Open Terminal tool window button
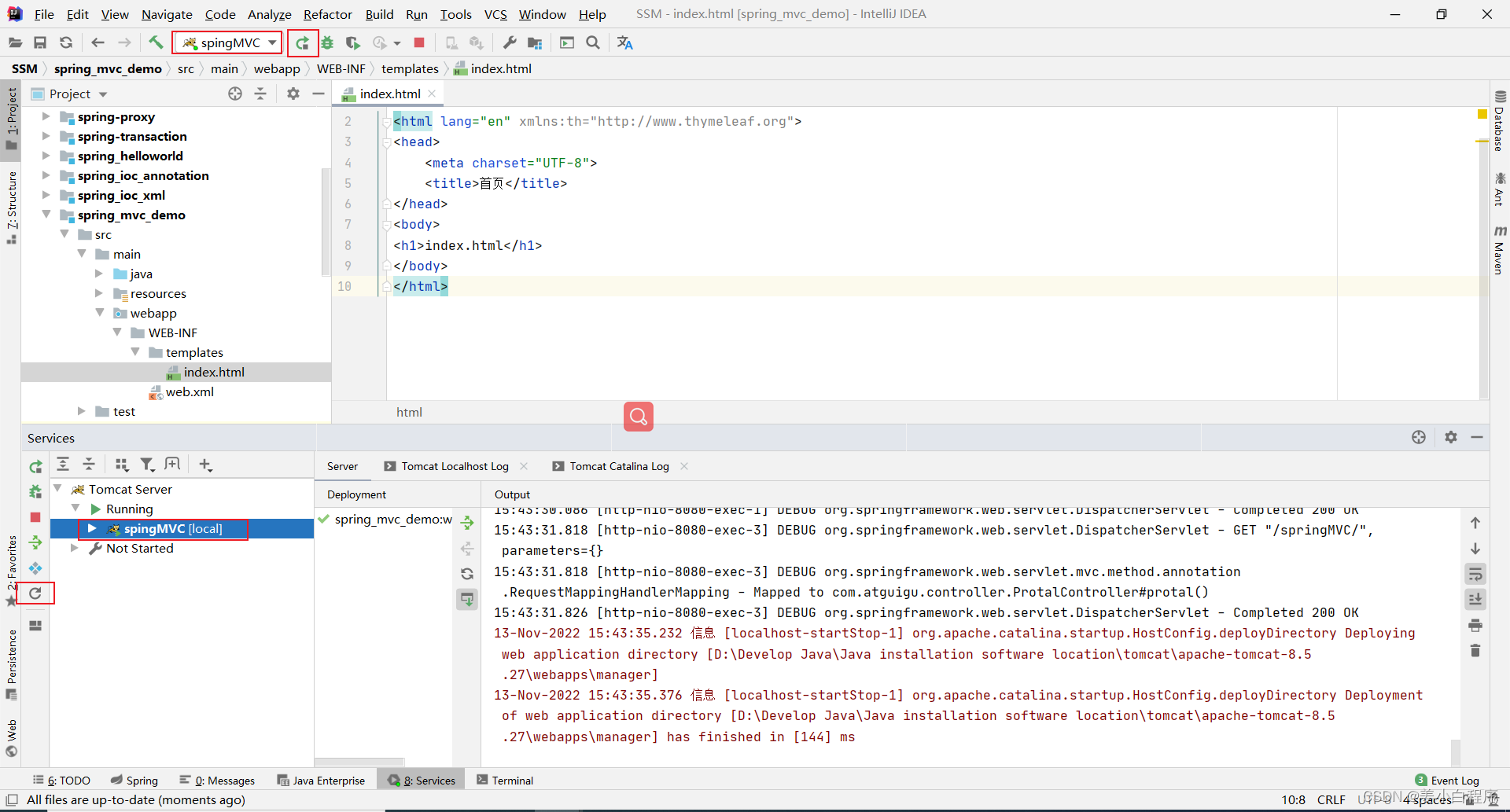This screenshot has width=1510, height=812. point(505,781)
